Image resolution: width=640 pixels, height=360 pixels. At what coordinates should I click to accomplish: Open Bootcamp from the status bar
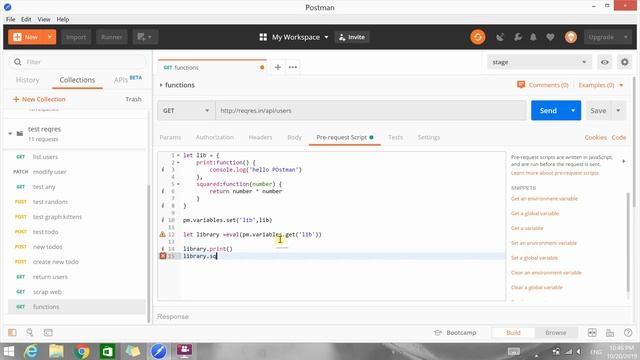coord(455,333)
